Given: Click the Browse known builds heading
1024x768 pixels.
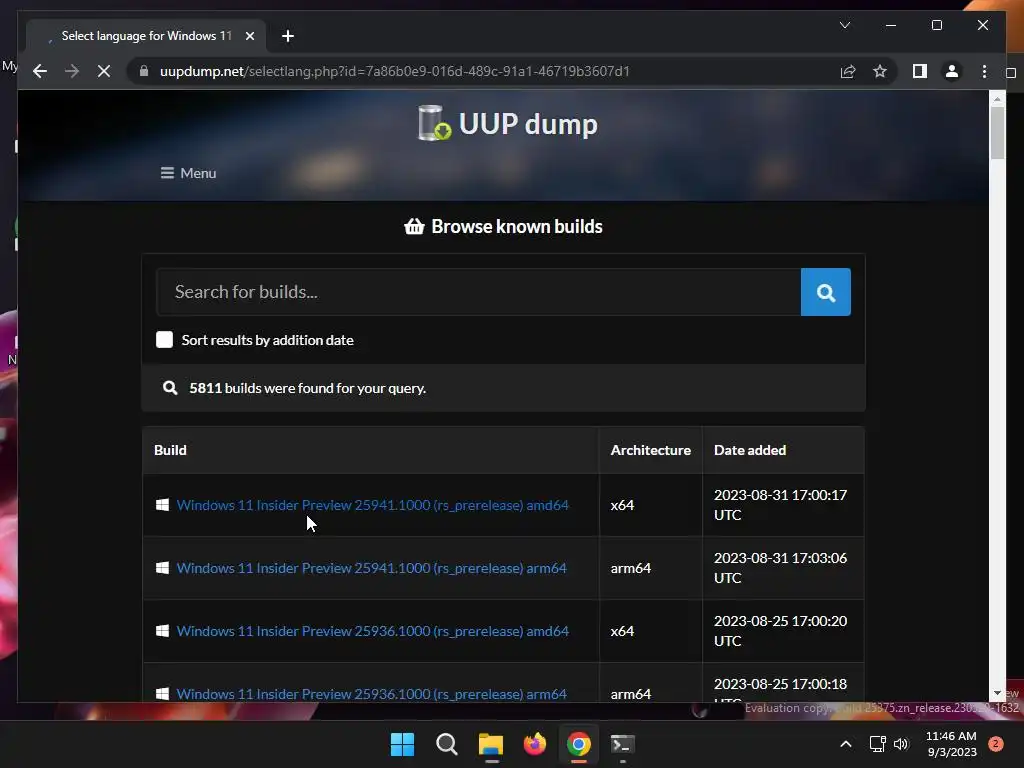Looking at the screenshot, I should point(504,227).
